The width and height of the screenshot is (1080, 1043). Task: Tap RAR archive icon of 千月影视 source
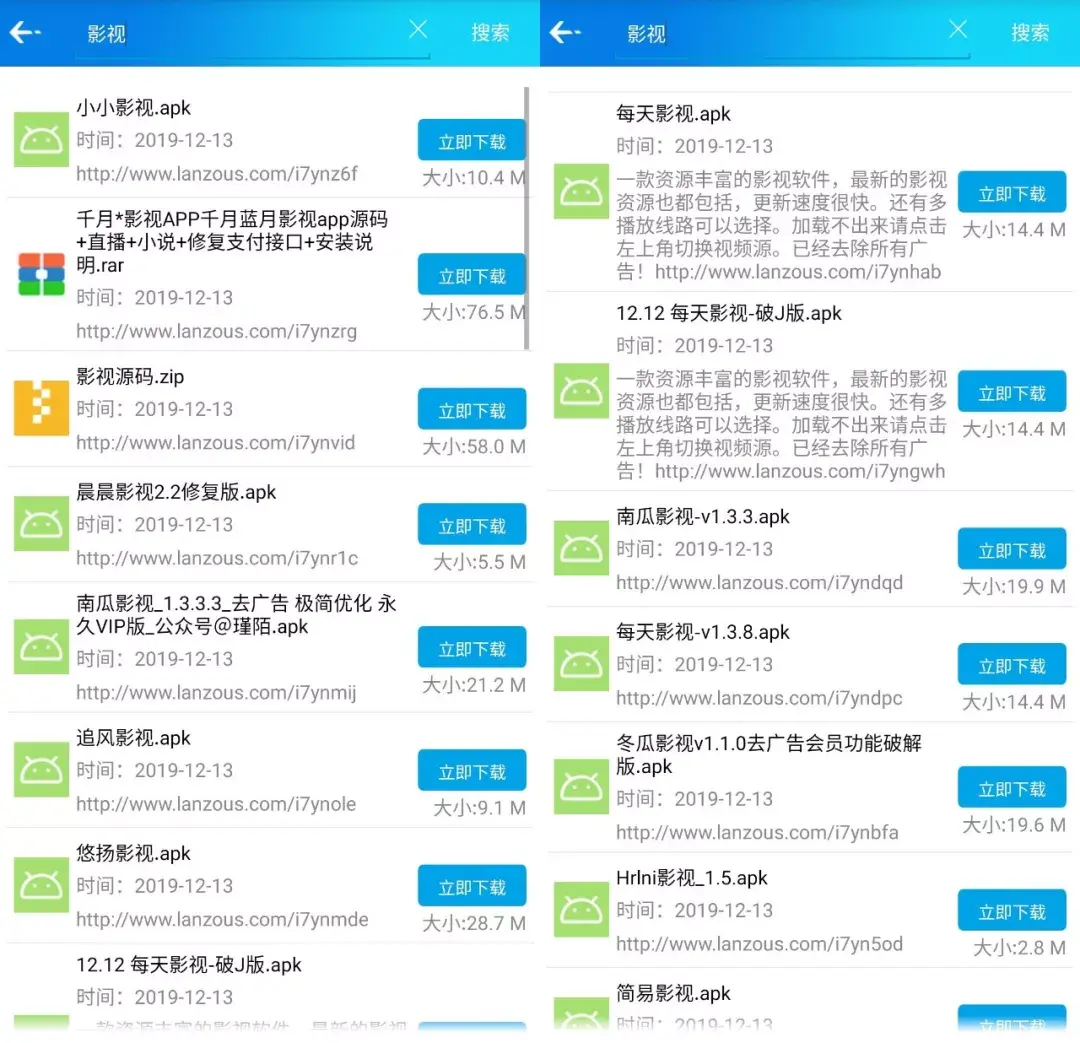[x=41, y=274]
